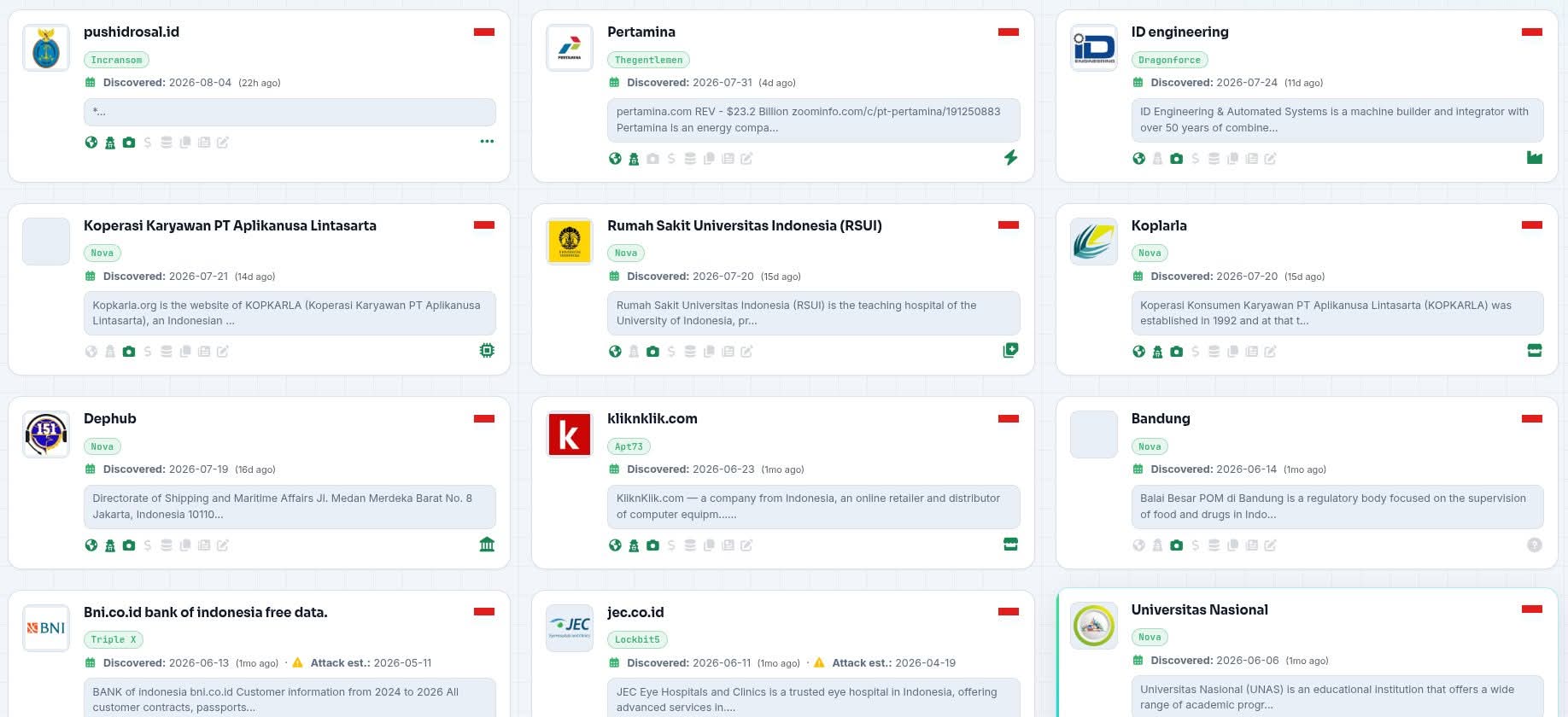1568x717 pixels.
Task: Click the edit icon on Koplarla card
Action: (1270, 352)
